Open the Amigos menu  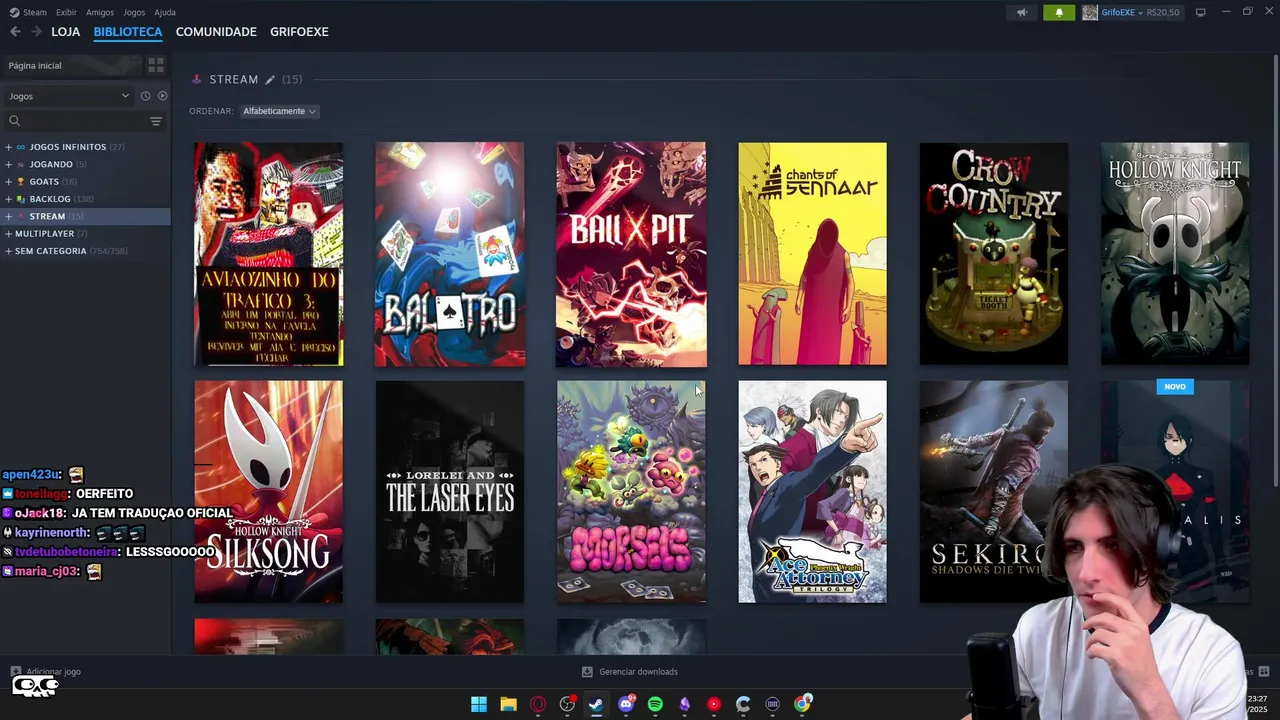tap(100, 12)
